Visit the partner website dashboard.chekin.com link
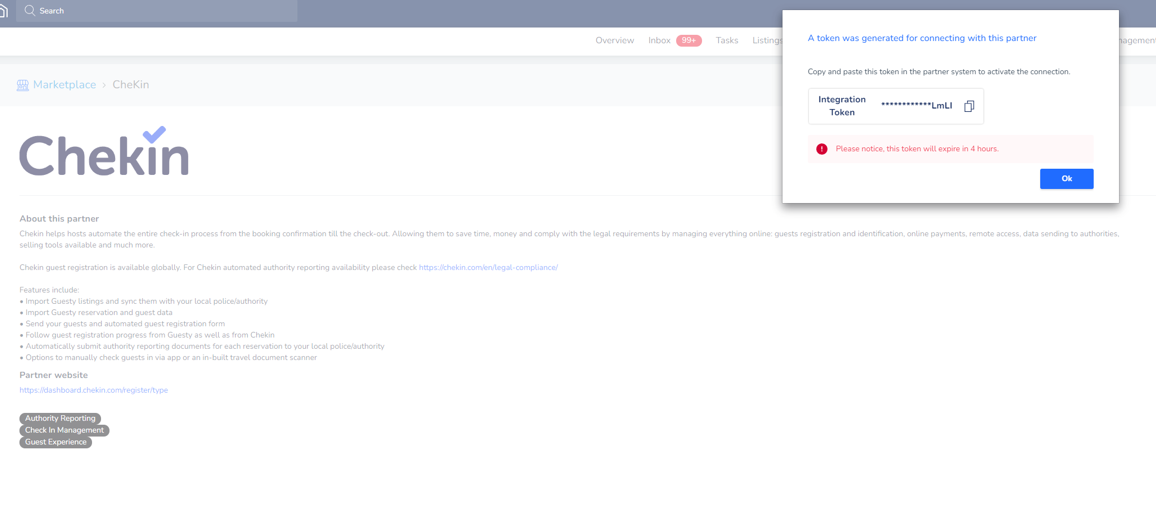Screen dimensions: 1156x505 pyautogui.click(x=93, y=390)
